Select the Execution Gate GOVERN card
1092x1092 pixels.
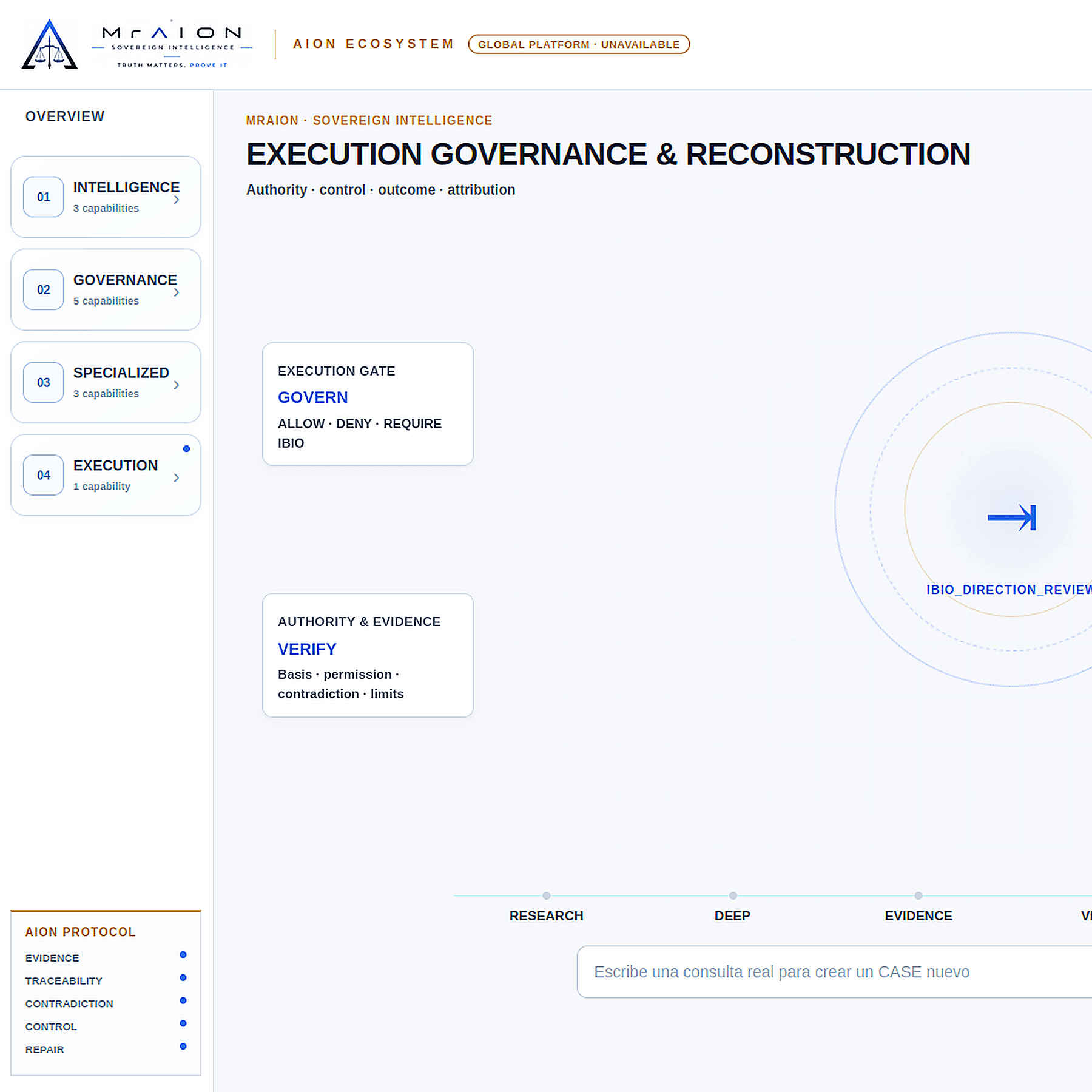368,405
